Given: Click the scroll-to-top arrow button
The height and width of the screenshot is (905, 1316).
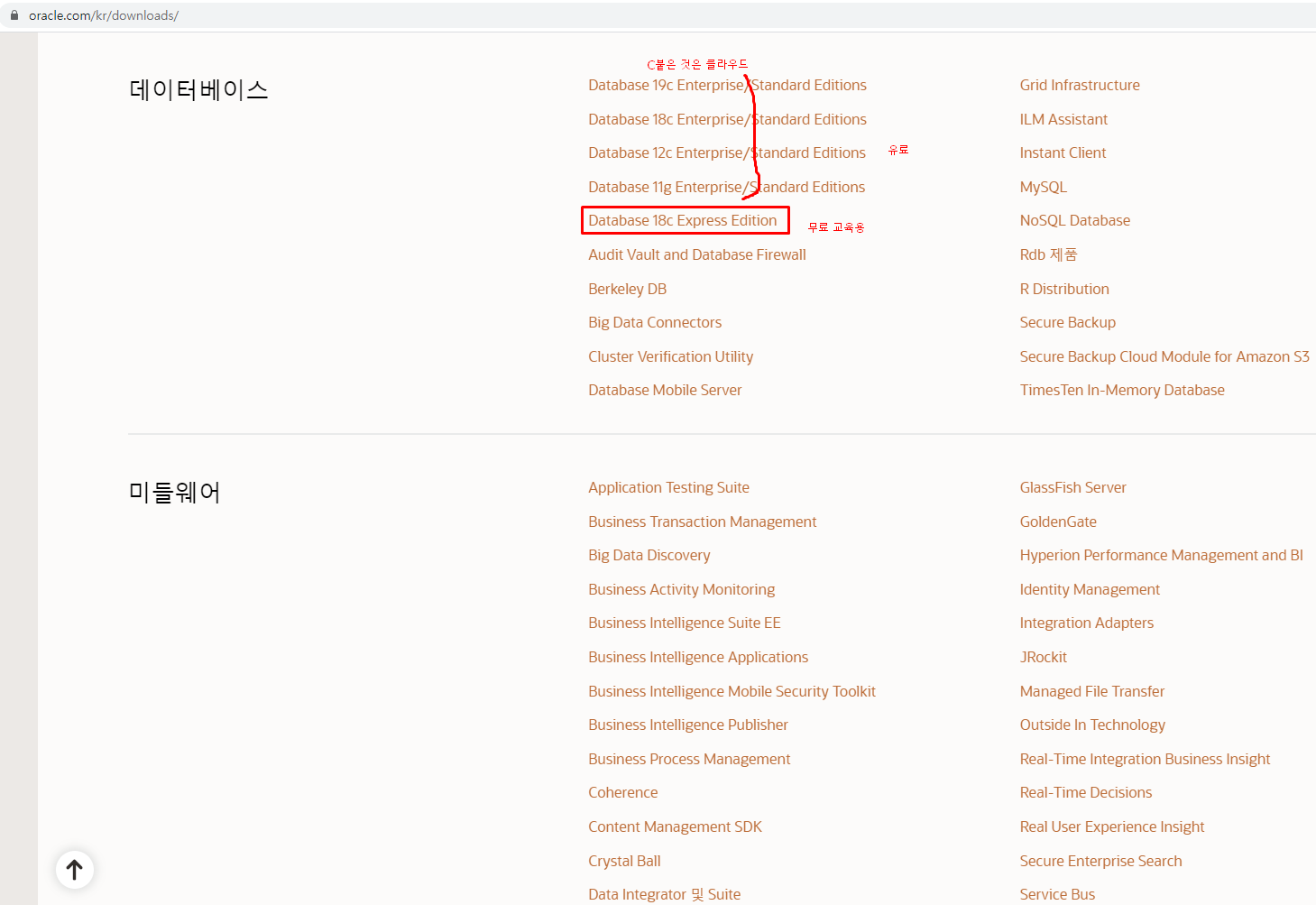Looking at the screenshot, I should (75, 870).
